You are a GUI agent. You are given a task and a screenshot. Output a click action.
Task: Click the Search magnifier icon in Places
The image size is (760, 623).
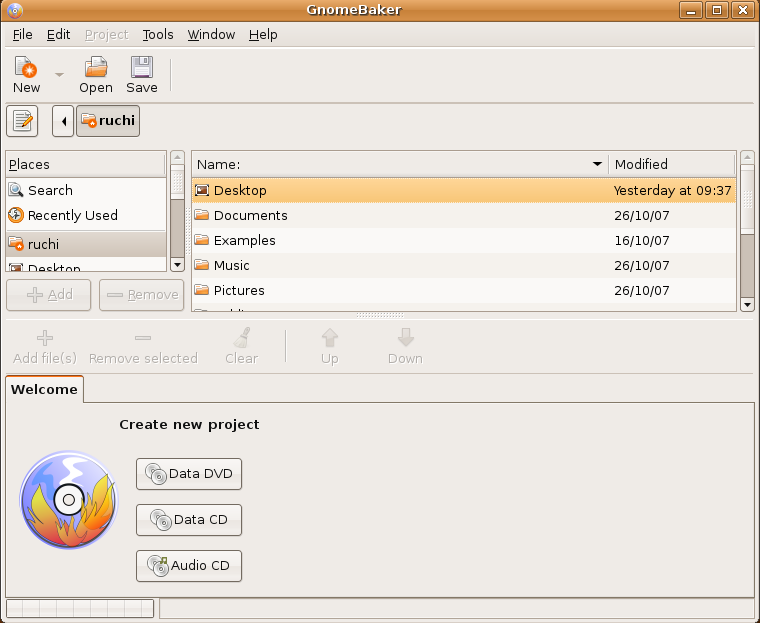point(16,190)
